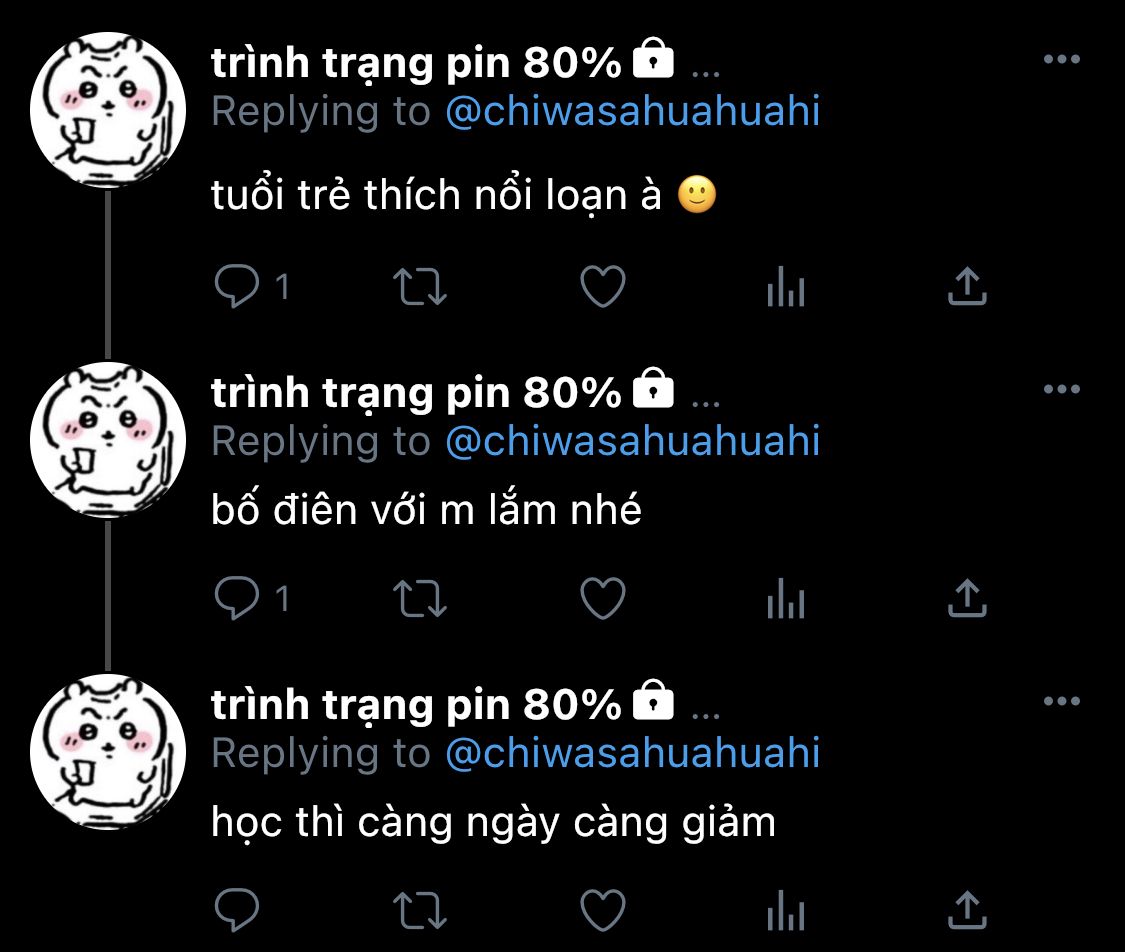Retweet the 'bố điên với m lắm nhé' tweet

[420, 598]
